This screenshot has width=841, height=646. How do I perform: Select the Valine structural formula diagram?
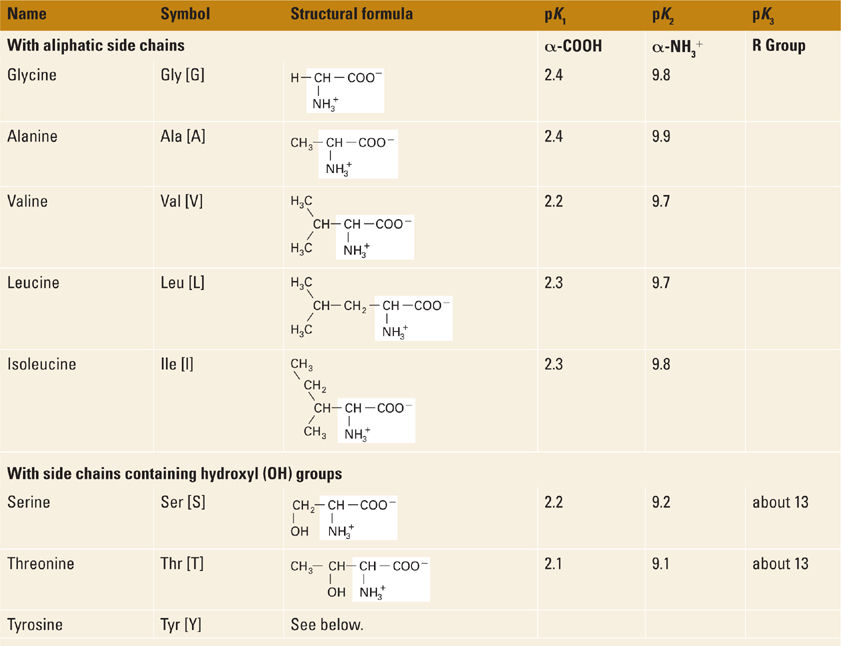coord(350,226)
